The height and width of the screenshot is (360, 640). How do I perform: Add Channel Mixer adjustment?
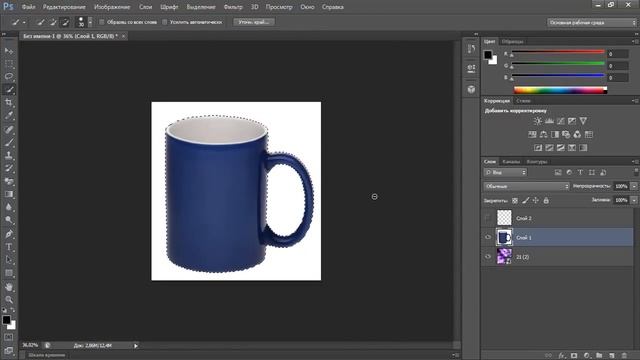click(577, 134)
